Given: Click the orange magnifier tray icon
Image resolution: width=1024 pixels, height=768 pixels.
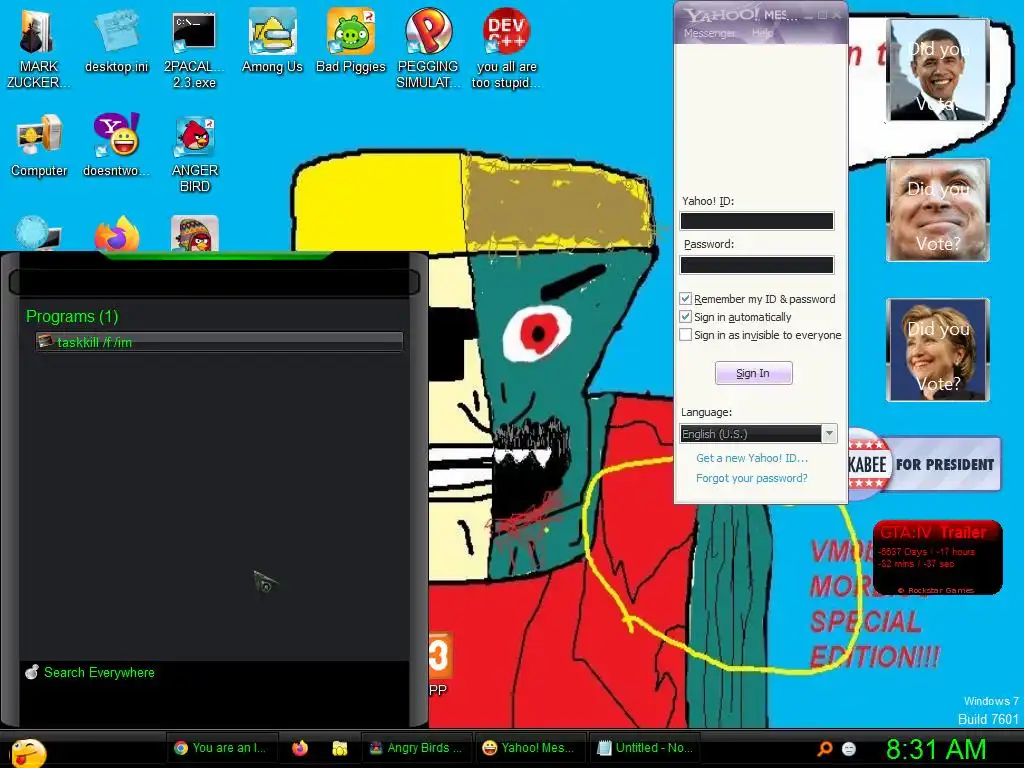Looking at the screenshot, I should [x=825, y=749].
